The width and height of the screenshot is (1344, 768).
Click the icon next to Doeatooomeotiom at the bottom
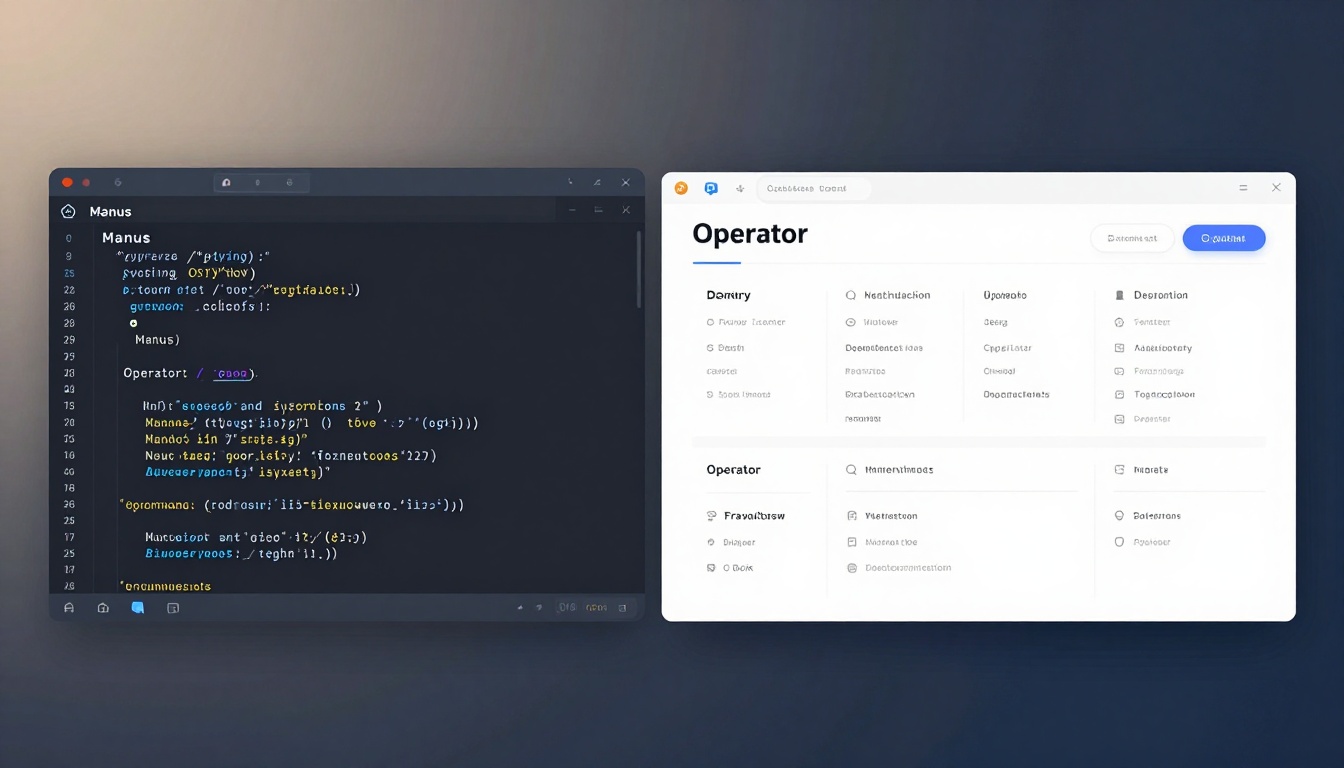(x=852, y=568)
